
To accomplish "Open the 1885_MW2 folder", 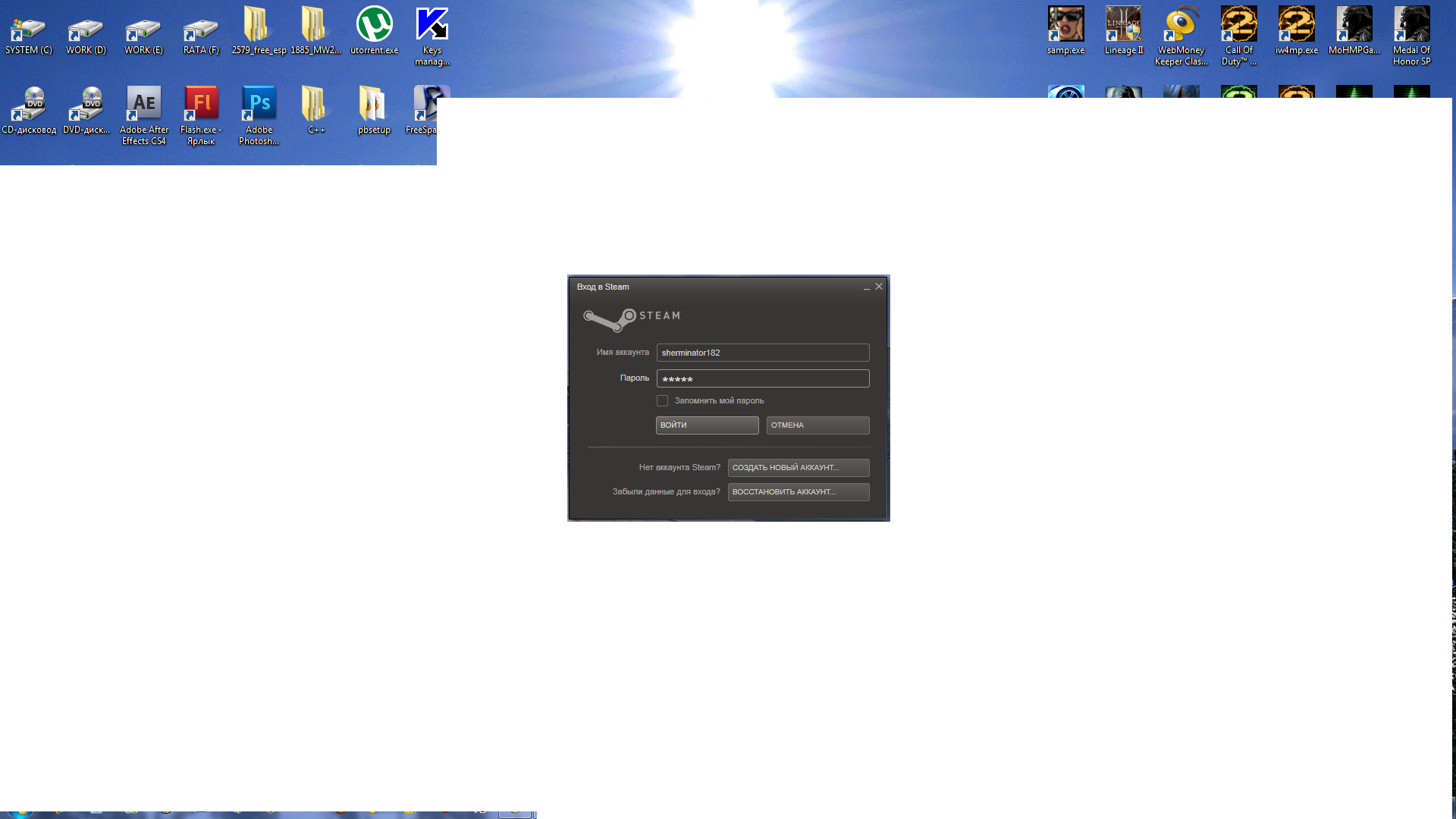I will pos(316,32).
